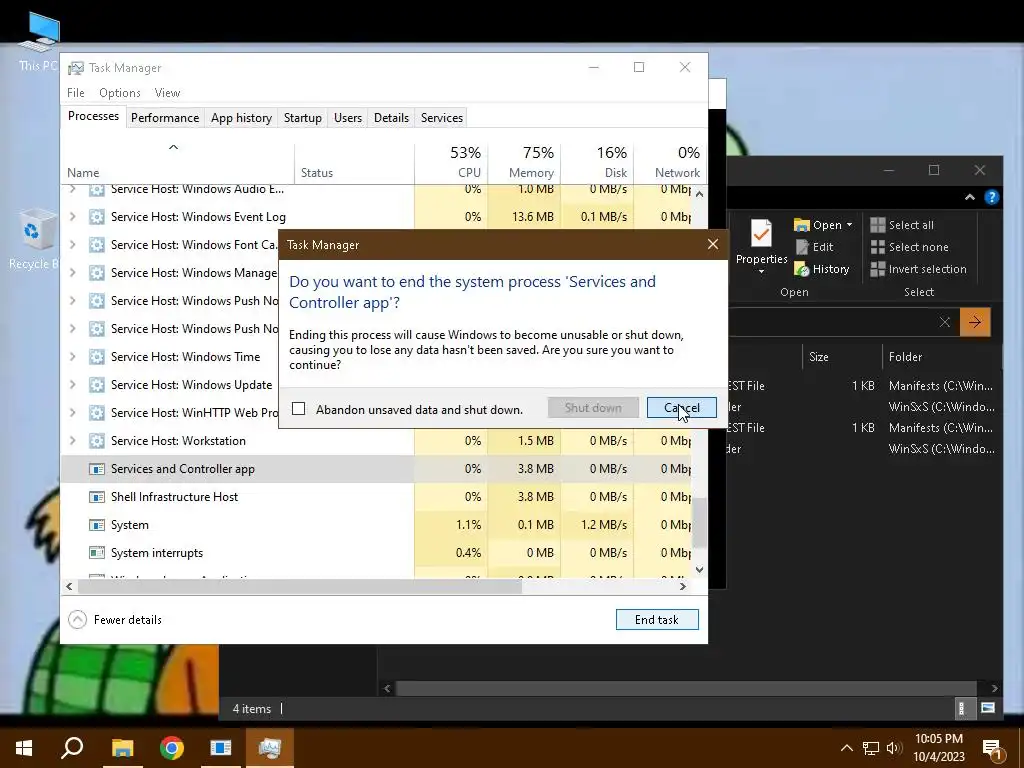Viewport: 1024px width, 768px height.
Task: Expand Service Host: Windows Audio row
Action: pyautogui.click(x=72, y=189)
